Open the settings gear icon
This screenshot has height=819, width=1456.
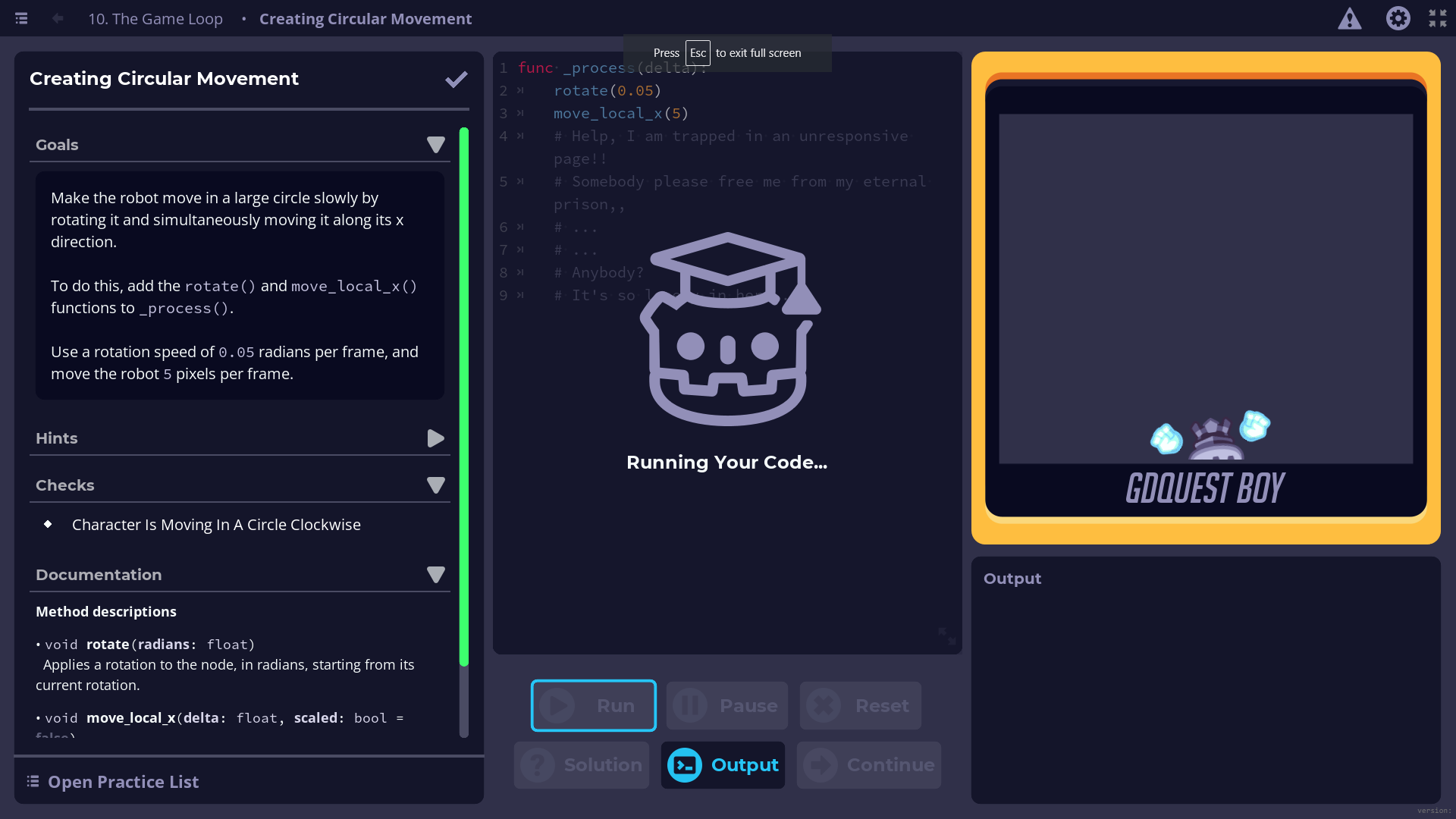pos(1398,18)
